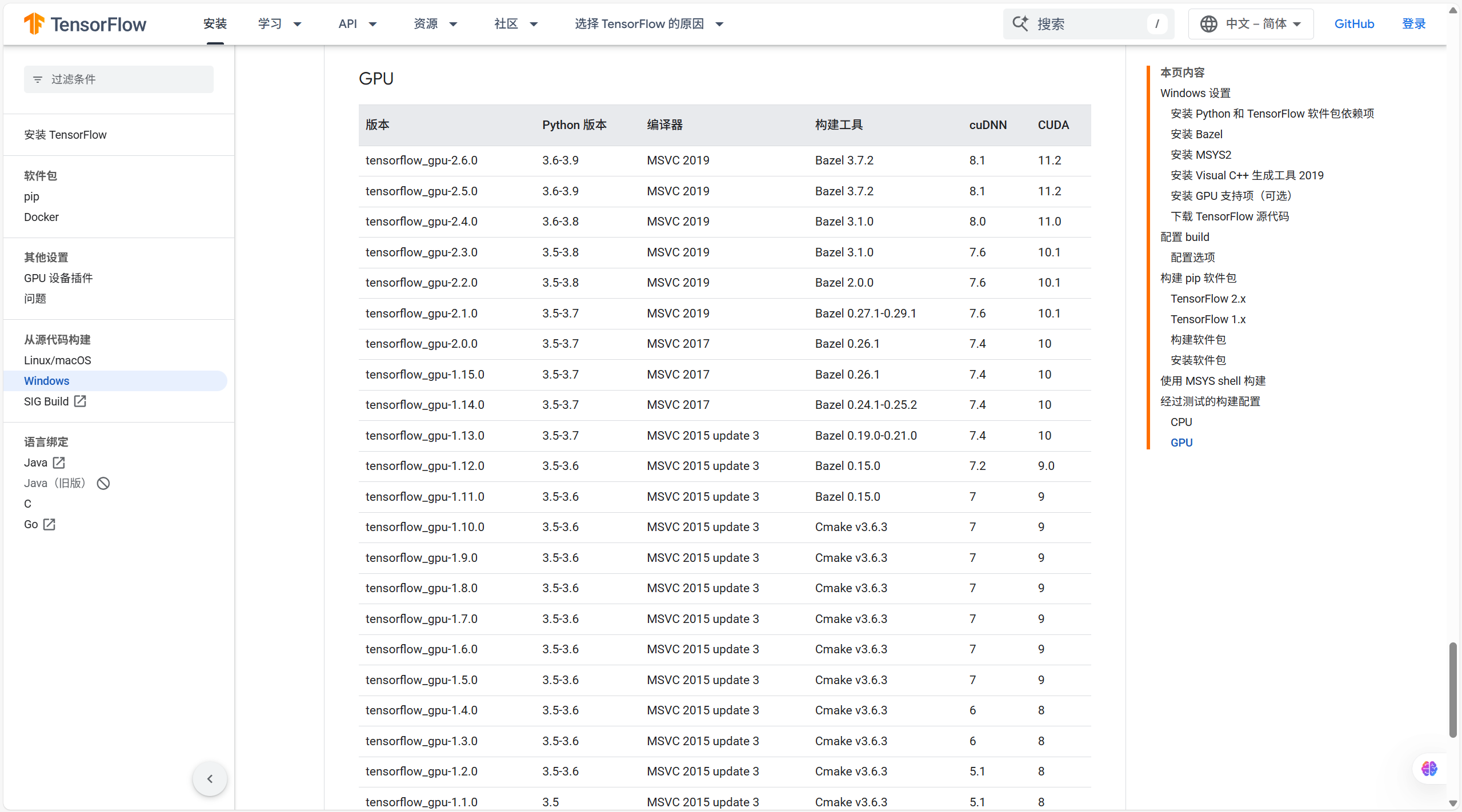Jump to 经过测试的构建配置 section
The height and width of the screenshot is (812, 1462).
pyautogui.click(x=1210, y=401)
